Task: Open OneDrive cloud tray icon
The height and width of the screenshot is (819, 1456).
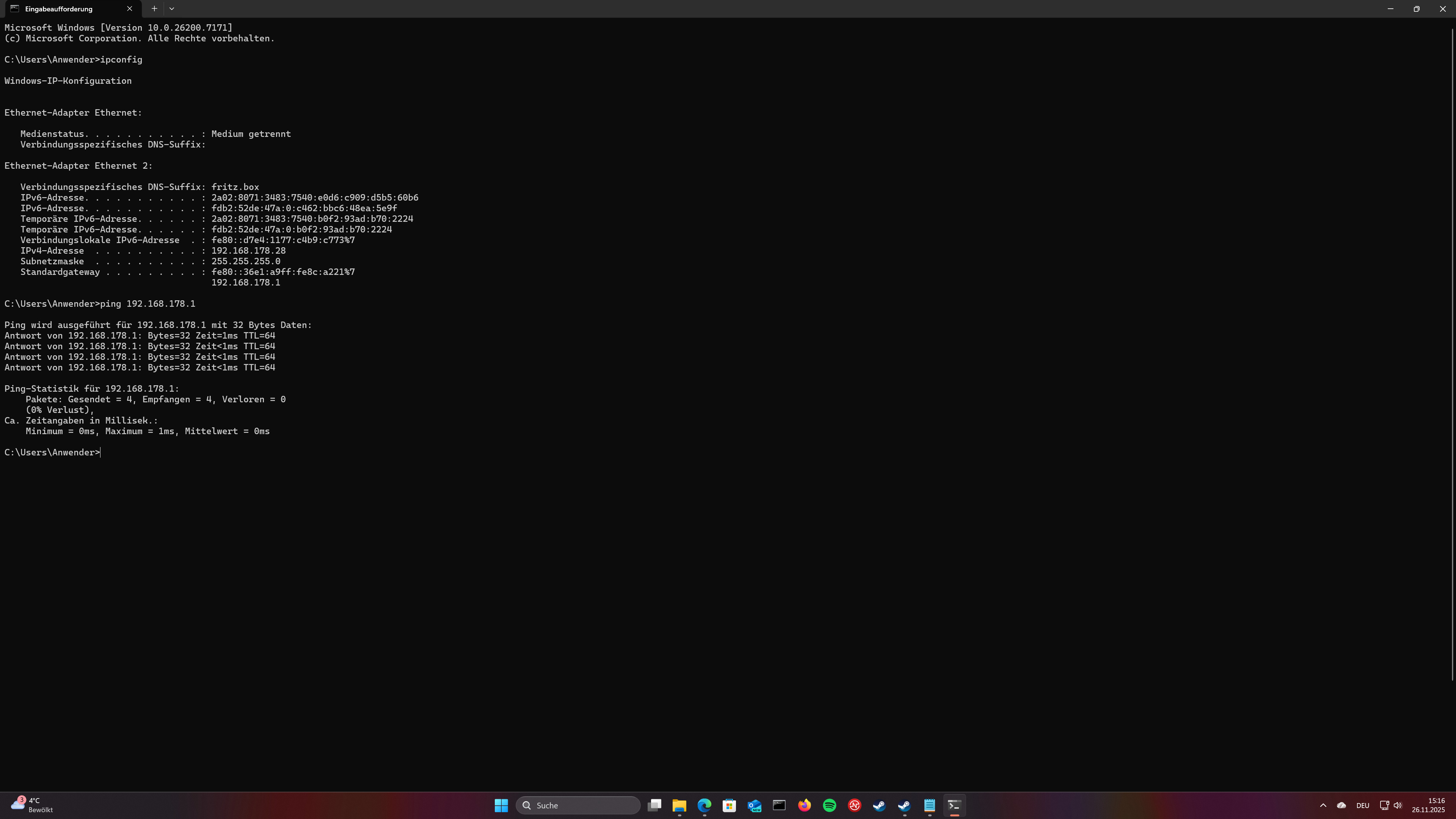Action: coord(1341,805)
